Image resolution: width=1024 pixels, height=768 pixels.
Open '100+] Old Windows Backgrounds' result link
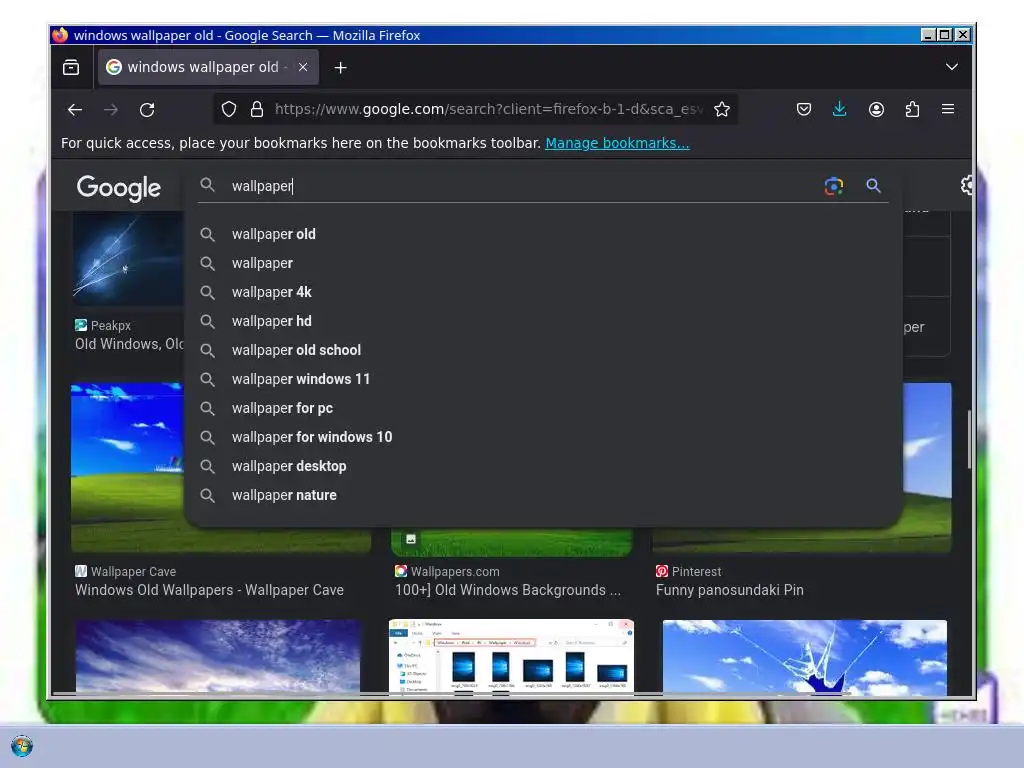tap(507, 590)
